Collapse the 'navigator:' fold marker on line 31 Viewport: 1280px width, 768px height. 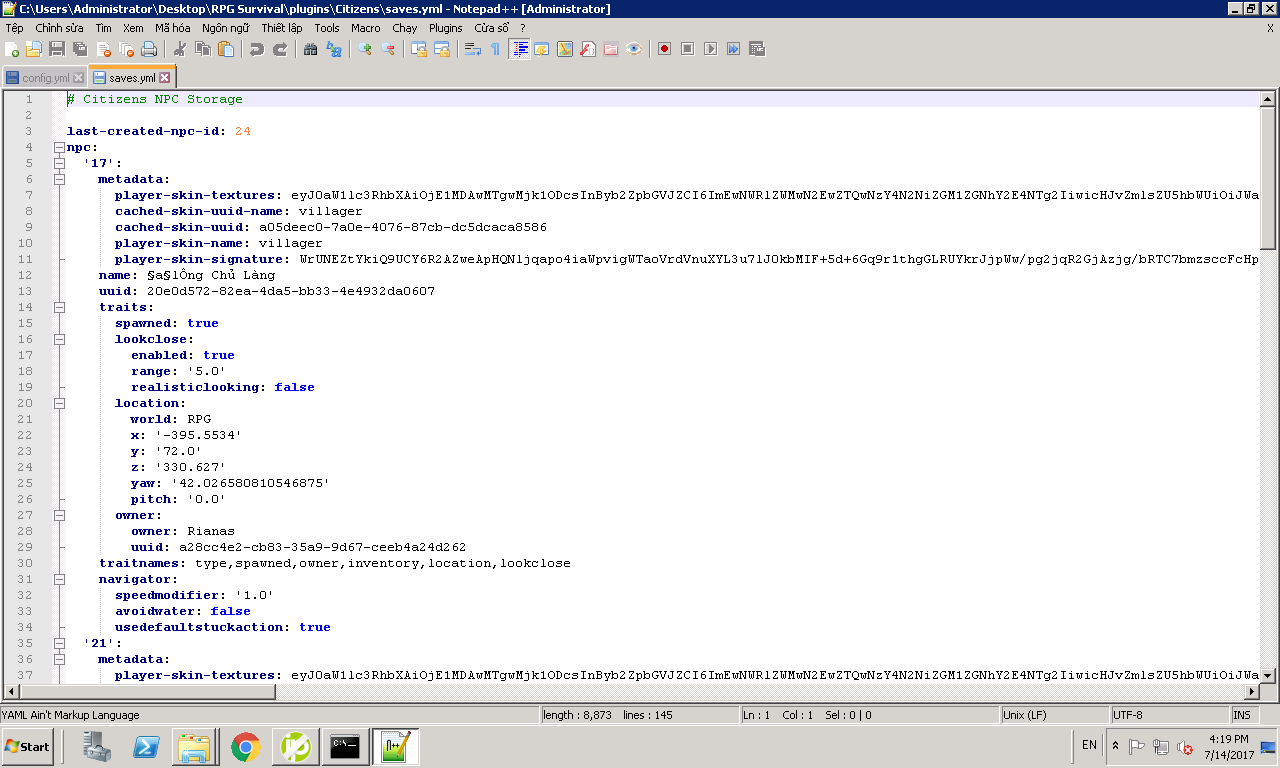coord(59,579)
